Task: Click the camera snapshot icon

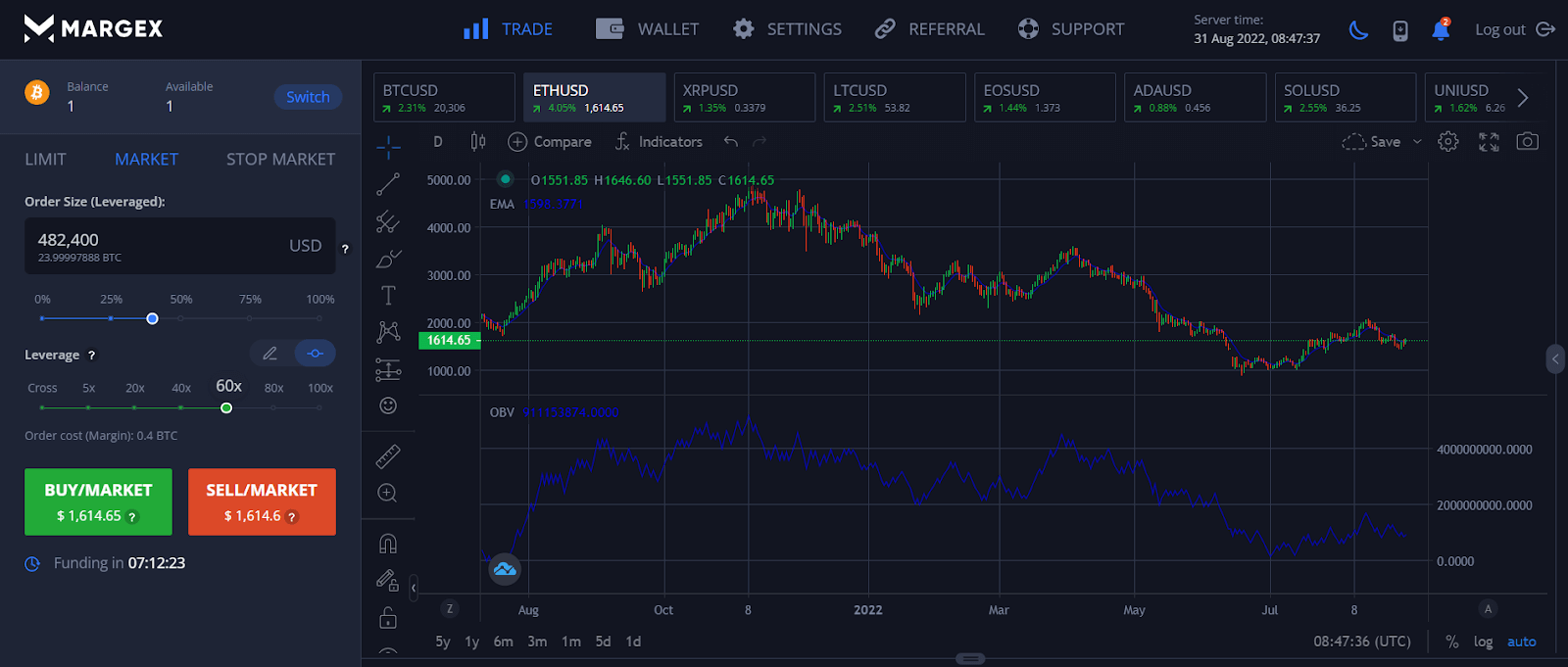Action: click(x=1527, y=142)
